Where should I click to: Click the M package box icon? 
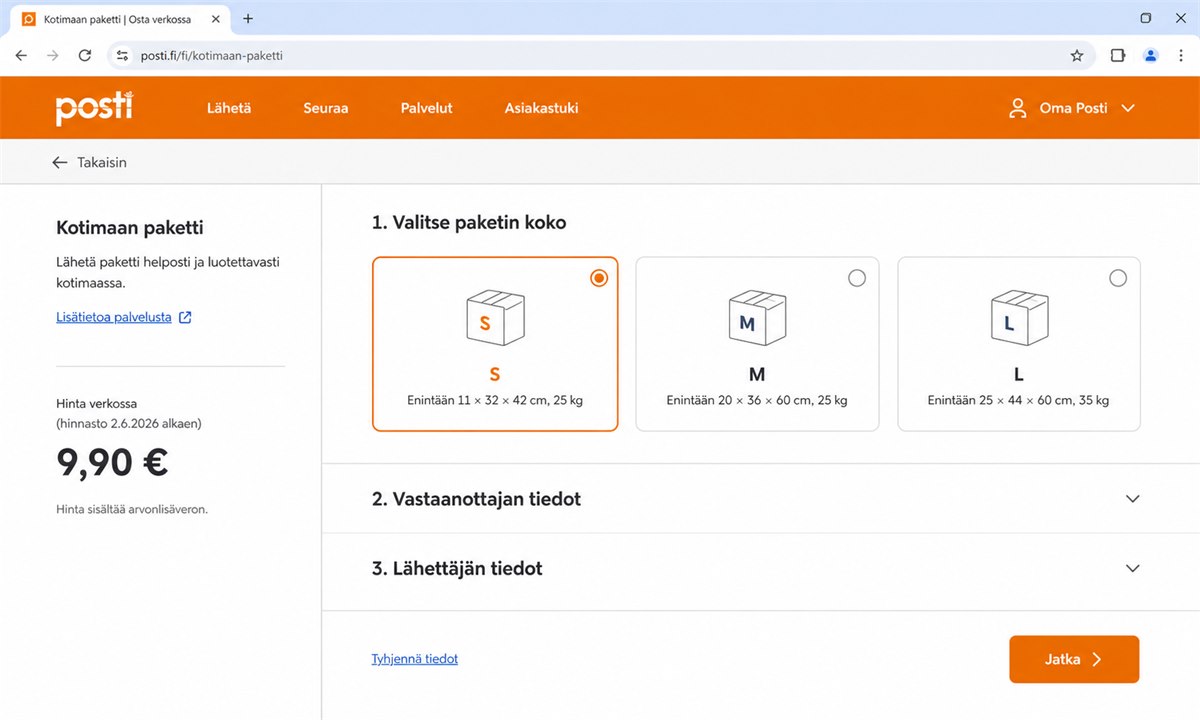[x=757, y=320]
